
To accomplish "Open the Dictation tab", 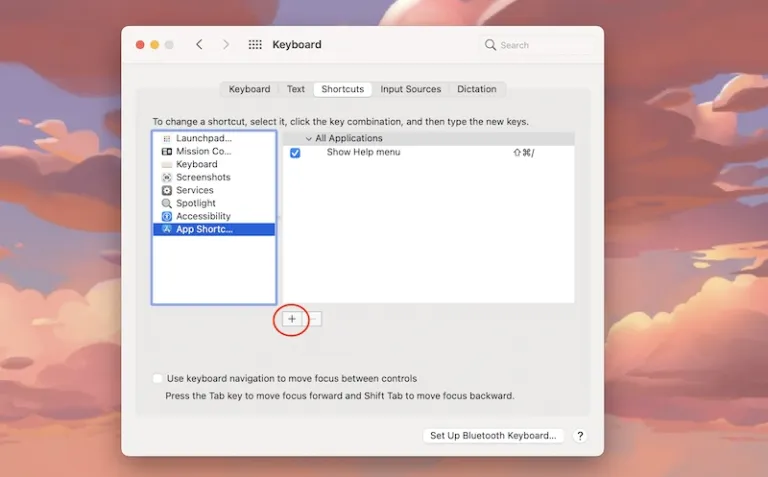I will point(477,89).
